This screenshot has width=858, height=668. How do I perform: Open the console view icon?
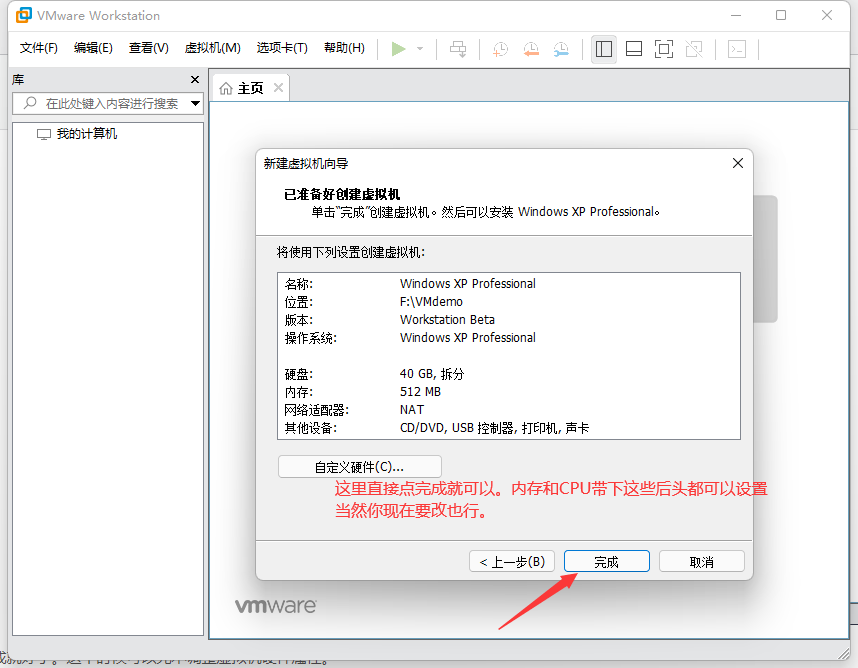[x=737, y=48]
